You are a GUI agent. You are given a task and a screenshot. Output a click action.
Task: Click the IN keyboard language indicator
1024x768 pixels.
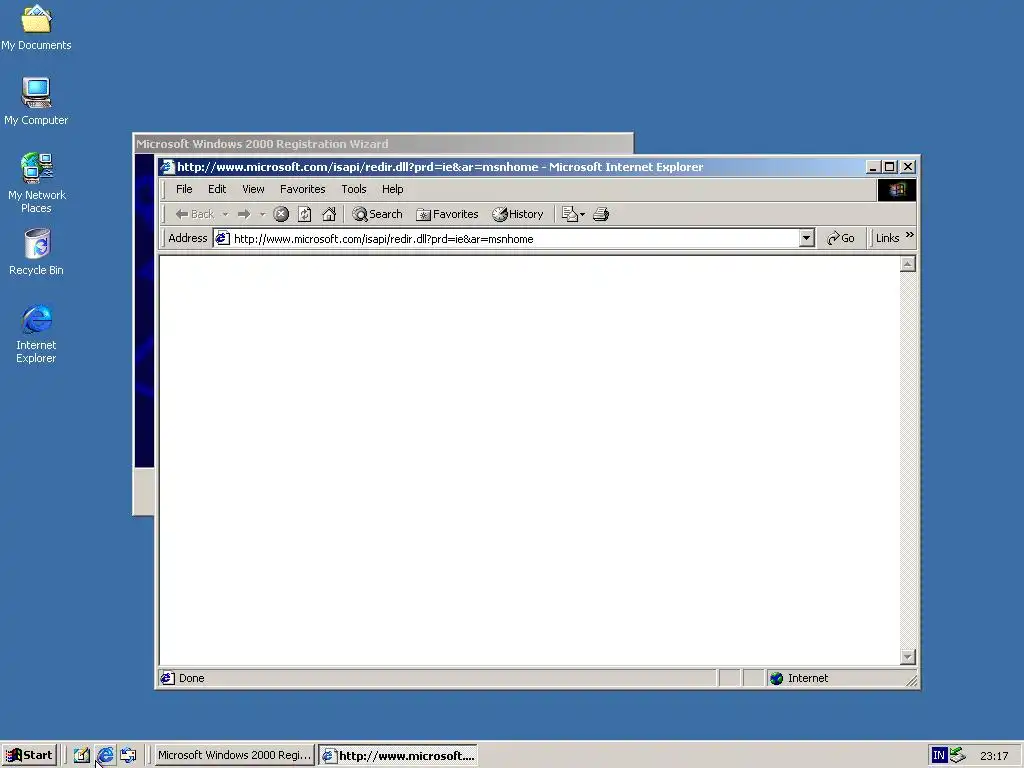click(x=939, y=756)
